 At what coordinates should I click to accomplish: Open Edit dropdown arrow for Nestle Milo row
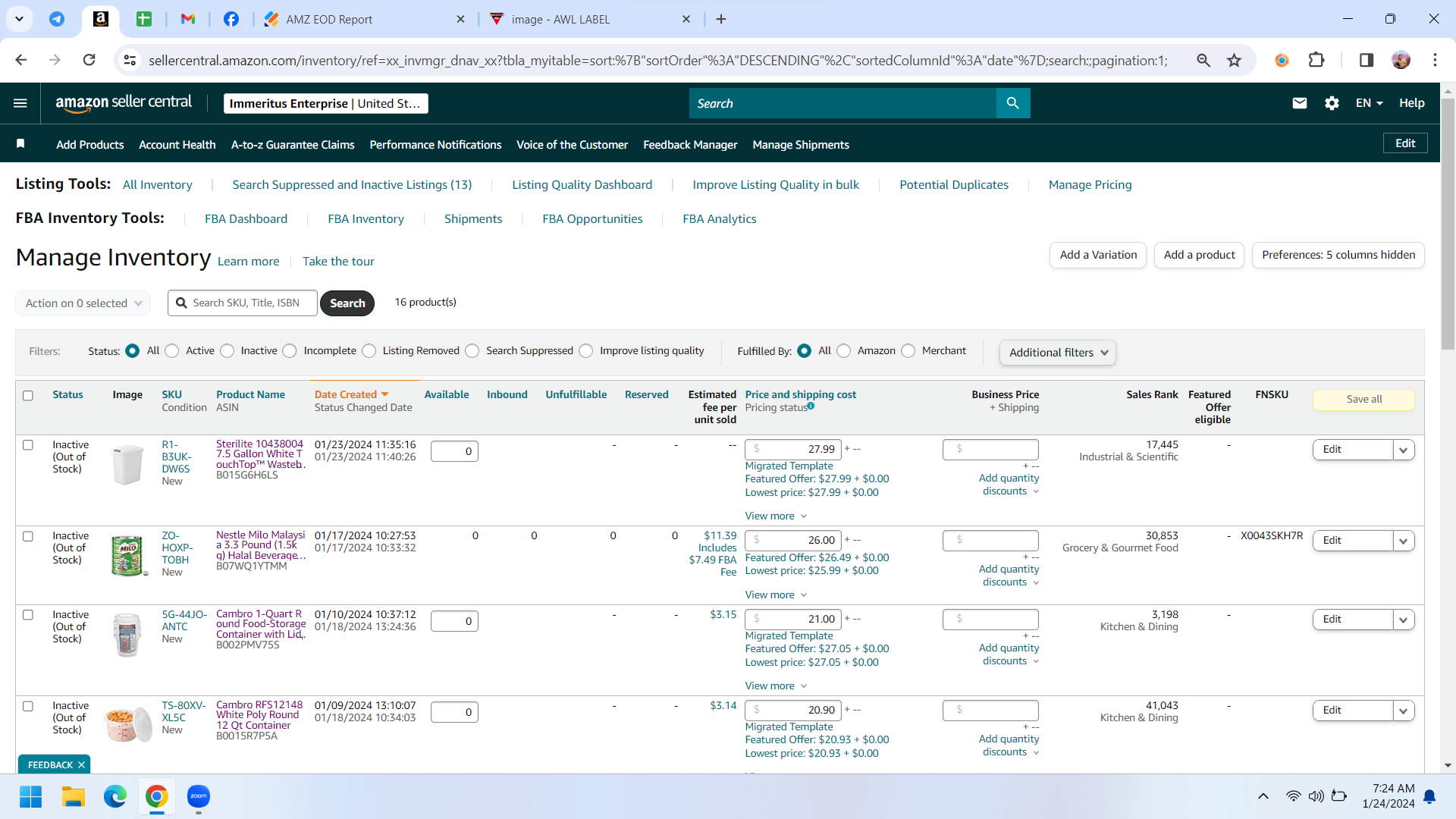tap(1404, 541)
